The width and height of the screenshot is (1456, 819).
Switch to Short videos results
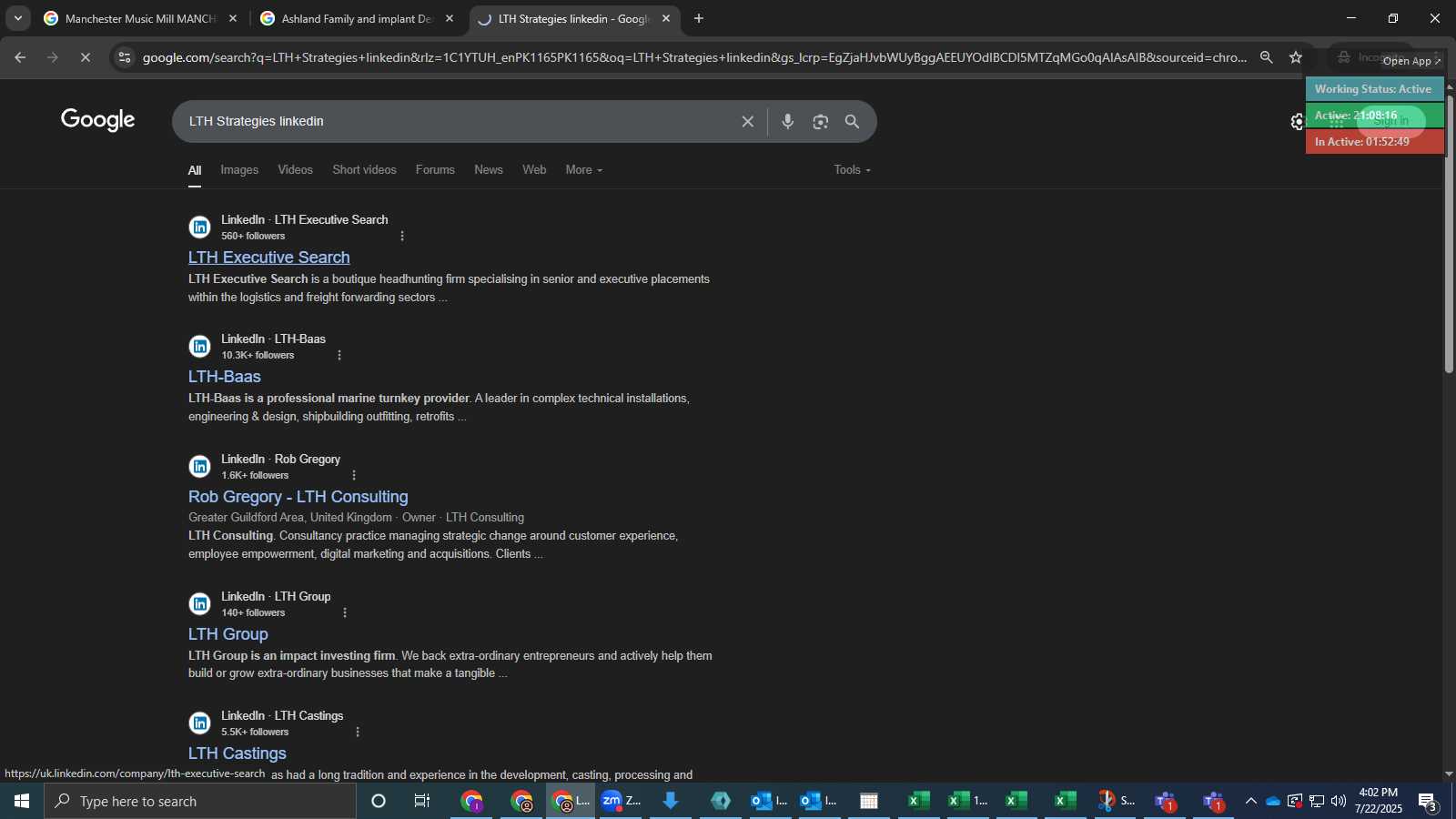pos(364,170)
